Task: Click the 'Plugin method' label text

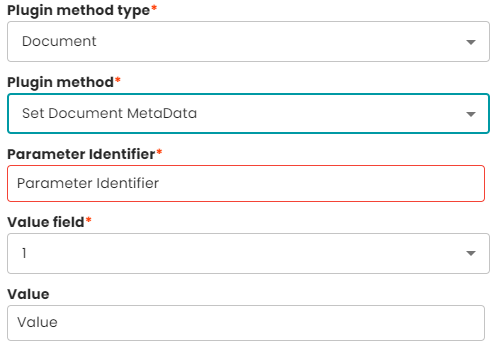Action: click(60, 82)
